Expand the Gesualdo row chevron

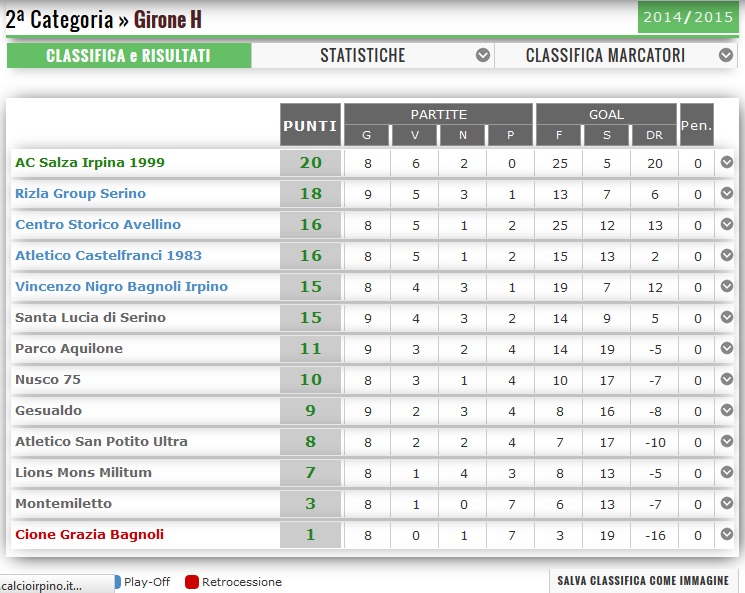point(727,411)
